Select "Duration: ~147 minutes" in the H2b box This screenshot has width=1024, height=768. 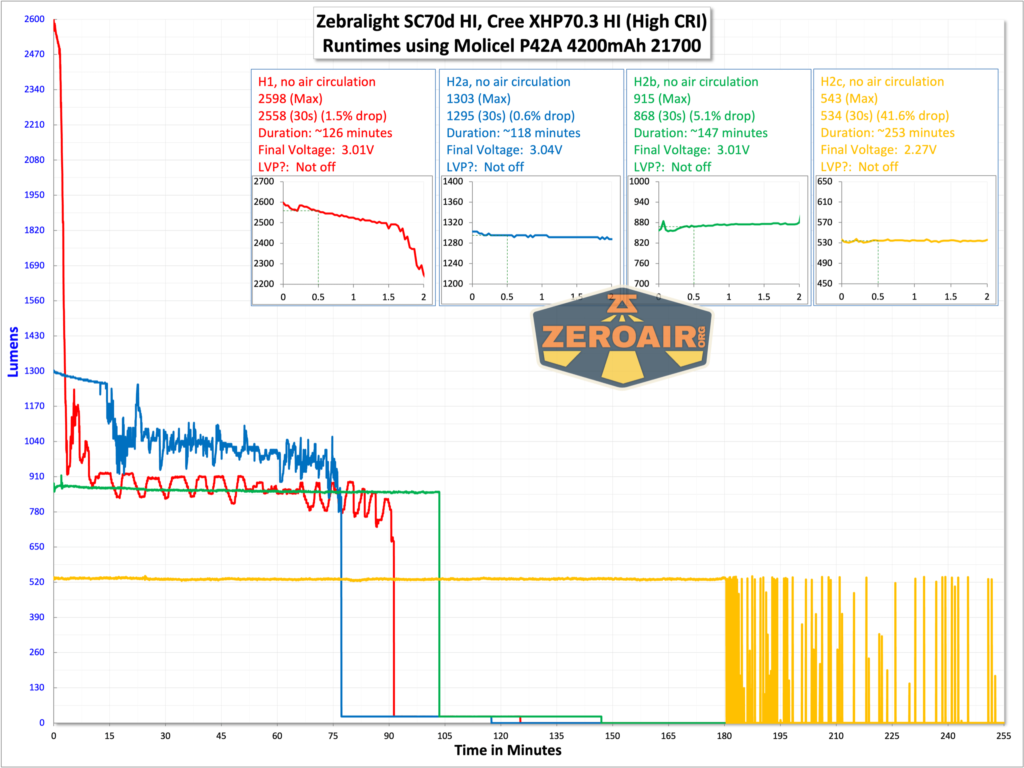(x=701, y=133)
